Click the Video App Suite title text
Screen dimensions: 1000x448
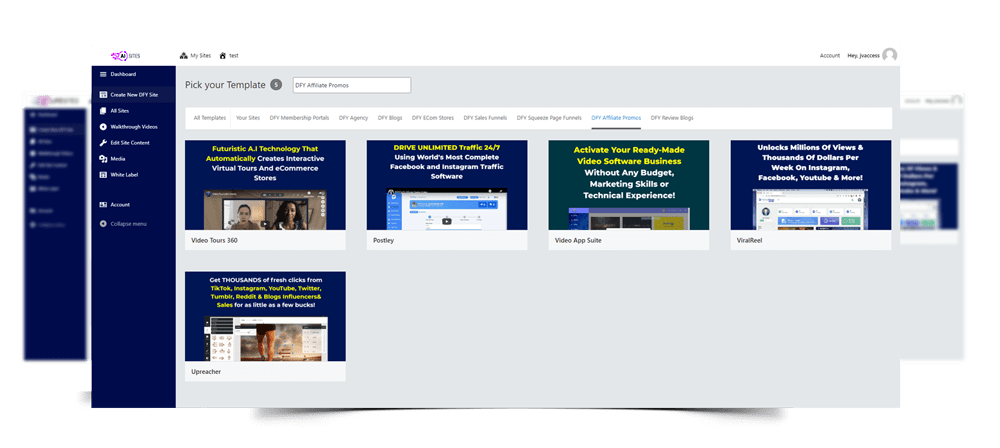pos(578,241)
